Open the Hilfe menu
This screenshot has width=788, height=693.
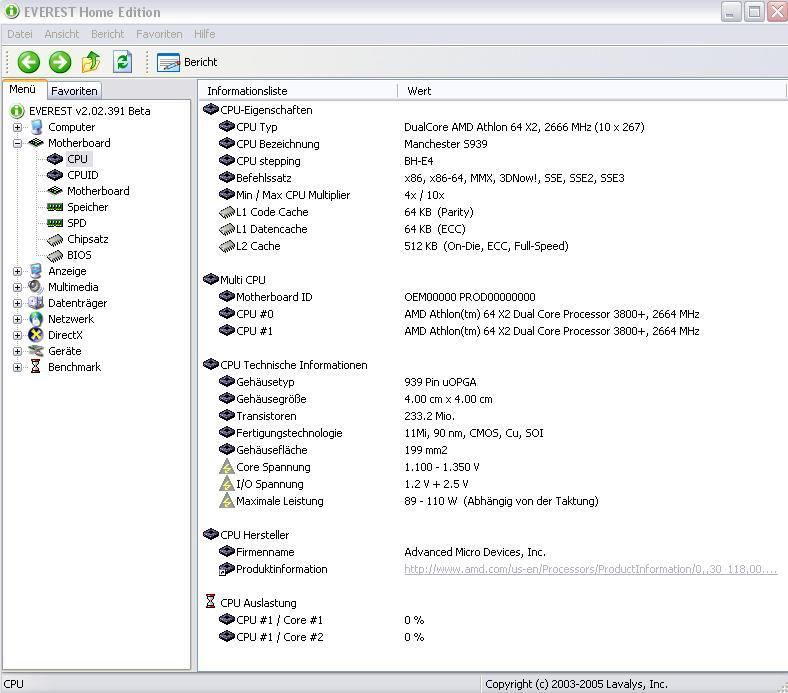[x=205, y=34]
